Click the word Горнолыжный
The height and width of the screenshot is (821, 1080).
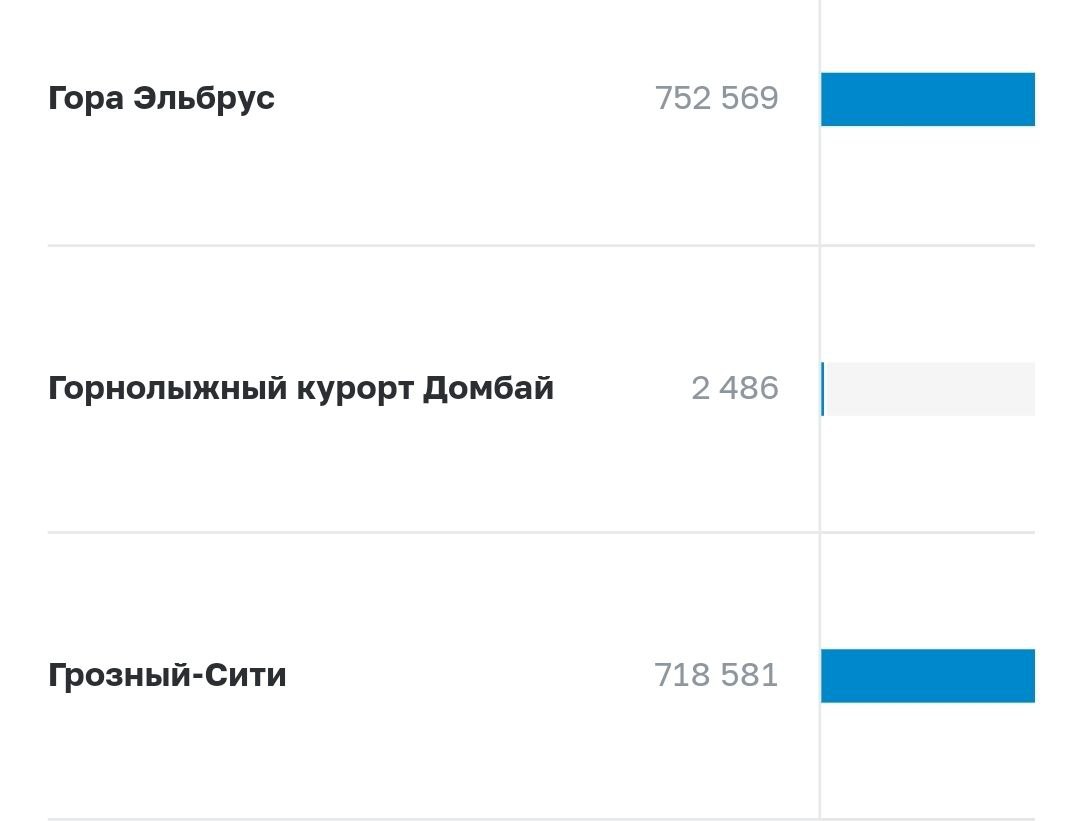(167, 389)
